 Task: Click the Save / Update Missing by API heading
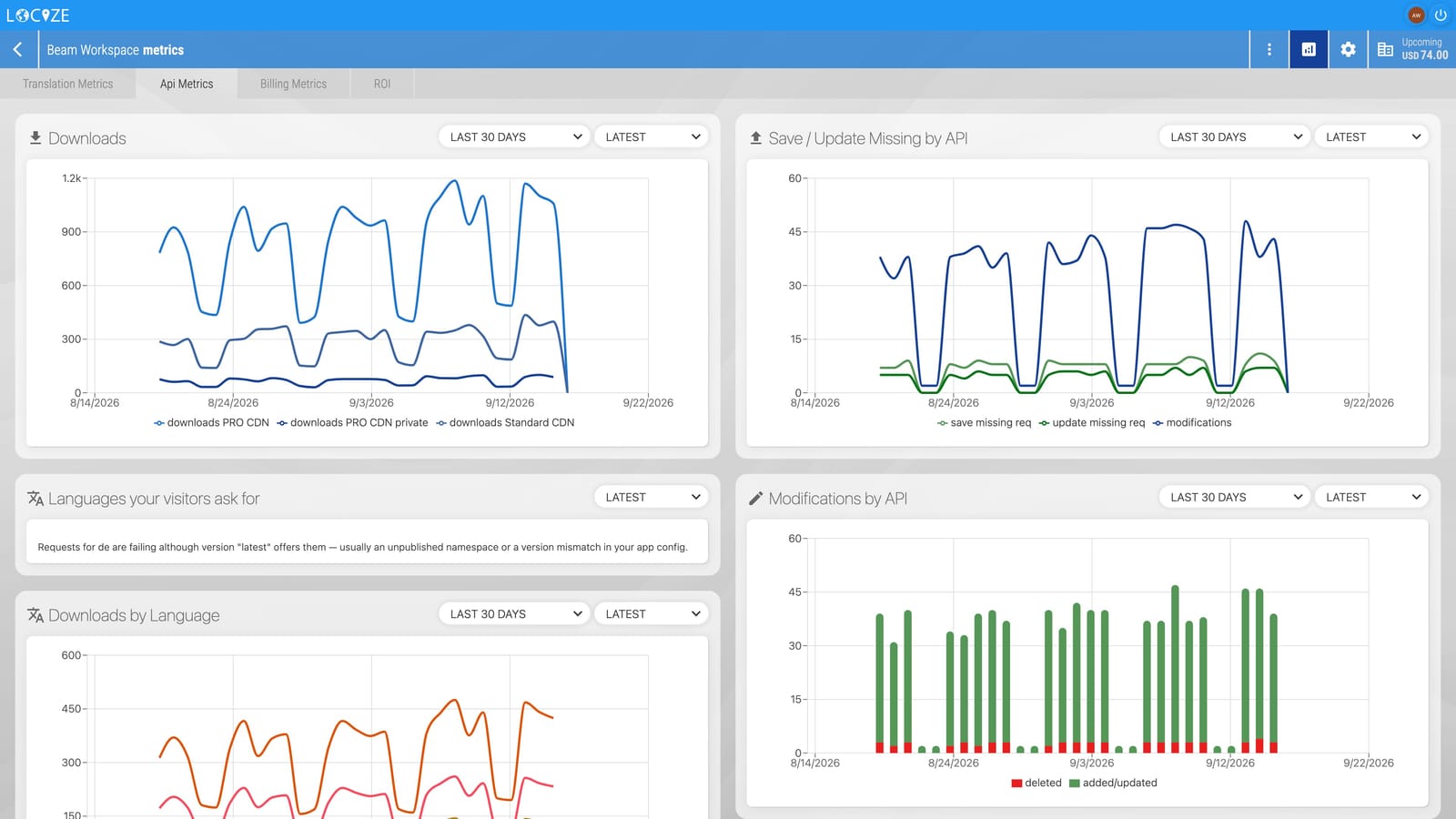point(868,138)
